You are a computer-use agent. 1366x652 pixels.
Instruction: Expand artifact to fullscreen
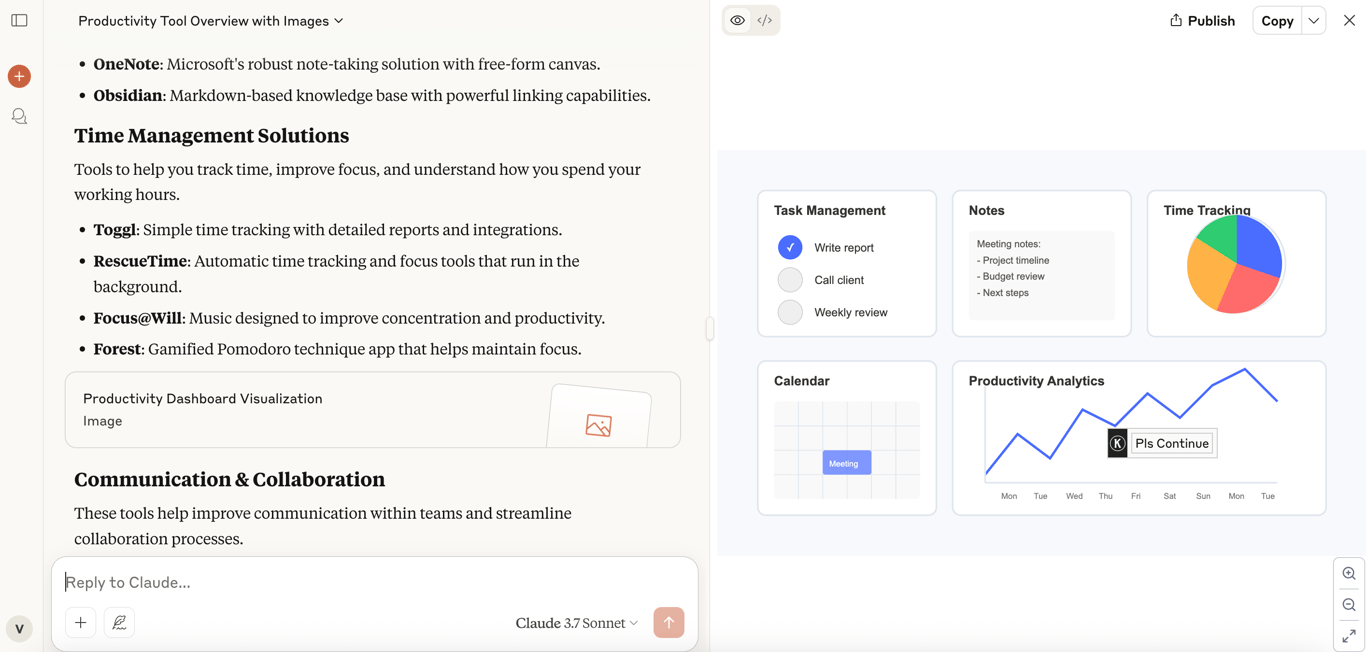pyautogui.click(x=1349, y=636)
